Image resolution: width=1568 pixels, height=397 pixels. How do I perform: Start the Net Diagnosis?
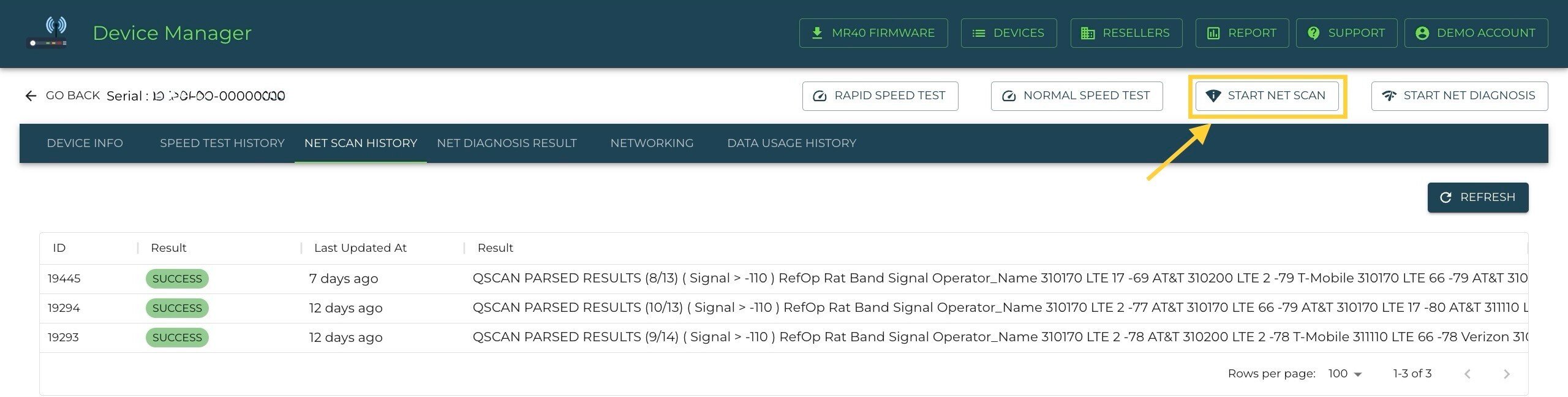[x=1459, y=96]
